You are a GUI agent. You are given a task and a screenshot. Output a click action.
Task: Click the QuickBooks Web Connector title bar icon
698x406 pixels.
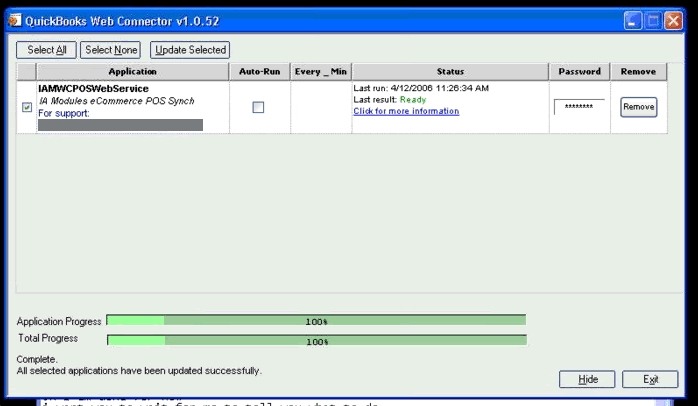(15, 20)
